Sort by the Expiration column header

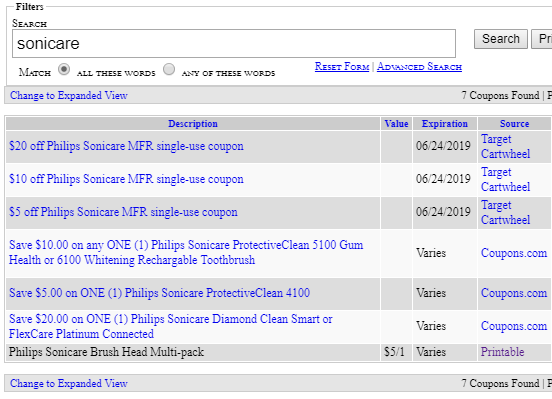pyautogui.click(x=445, y=124)
